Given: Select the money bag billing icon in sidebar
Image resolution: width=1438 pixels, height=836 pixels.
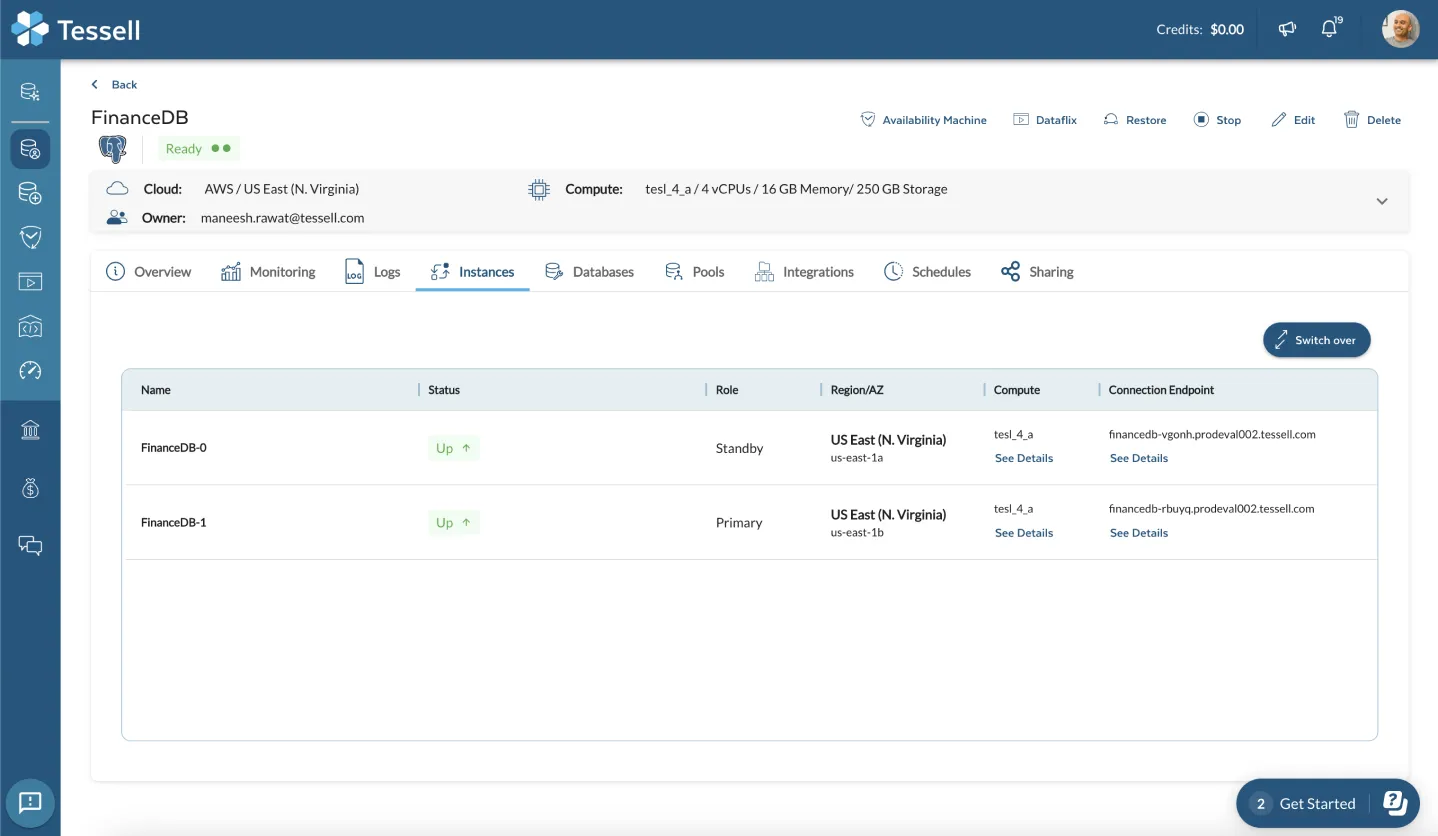Looking at the screenshot, I should tap(30, 487).
